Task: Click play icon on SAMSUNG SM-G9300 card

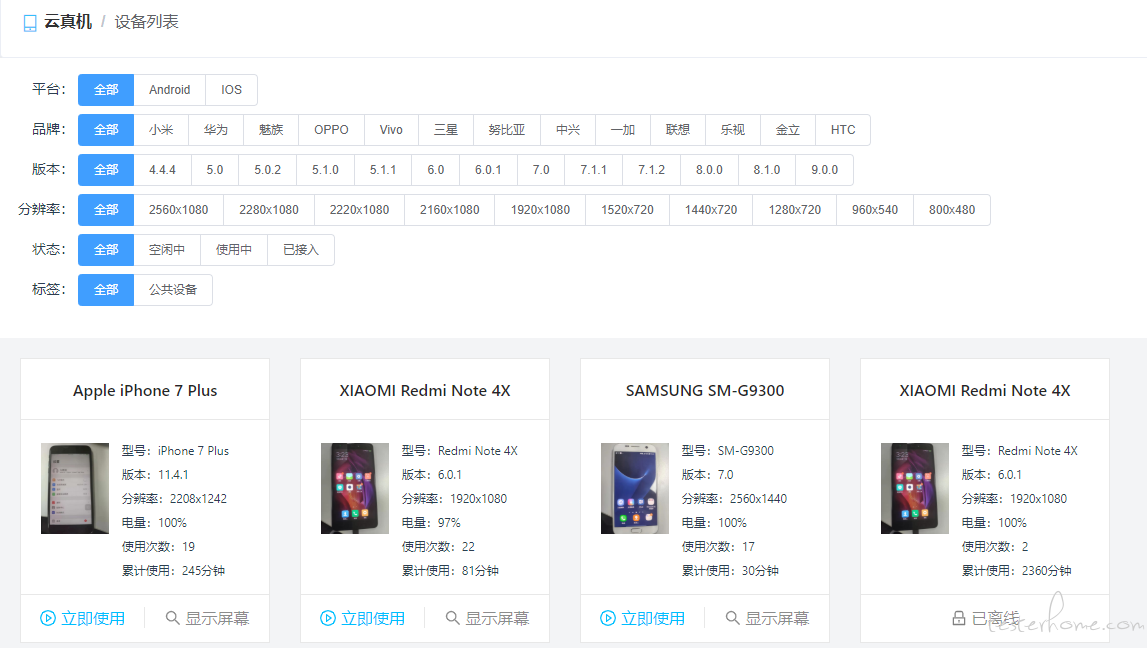Action: pos(608,618)
